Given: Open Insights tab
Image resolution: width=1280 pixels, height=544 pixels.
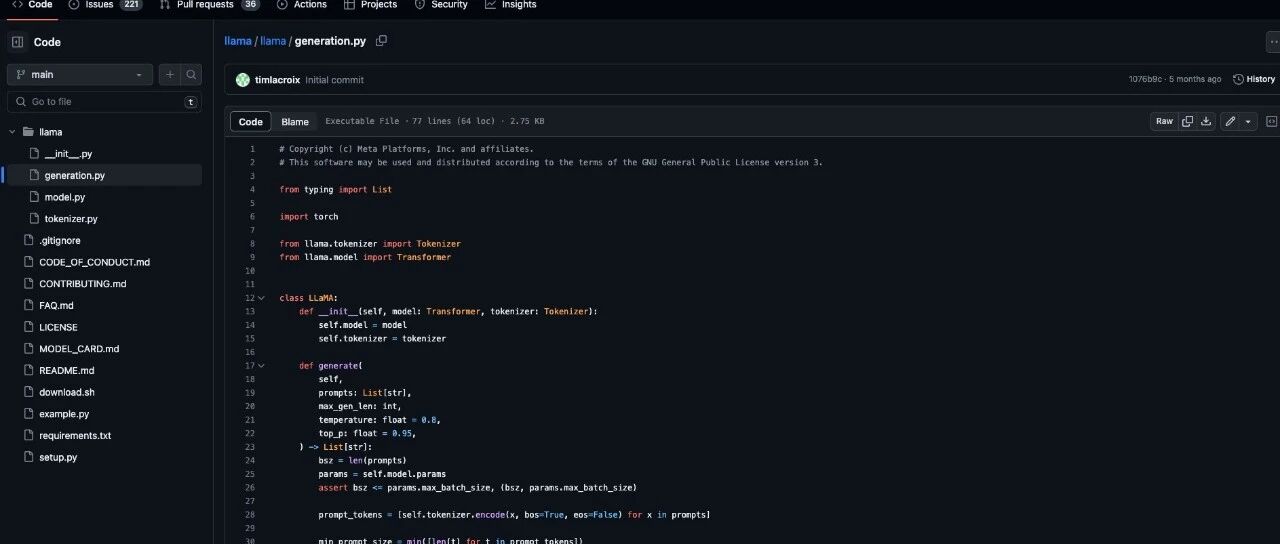Looking at the screenshot, I should tap(510, 5).
